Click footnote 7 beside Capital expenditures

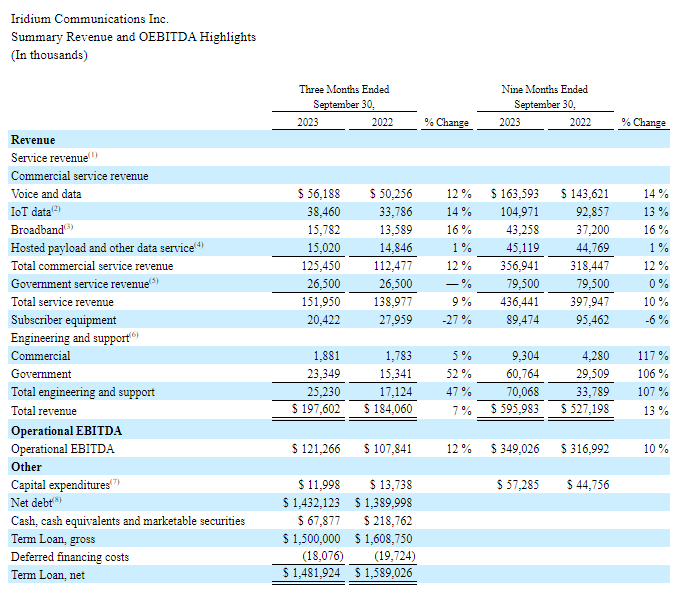[x=115, y=481]
